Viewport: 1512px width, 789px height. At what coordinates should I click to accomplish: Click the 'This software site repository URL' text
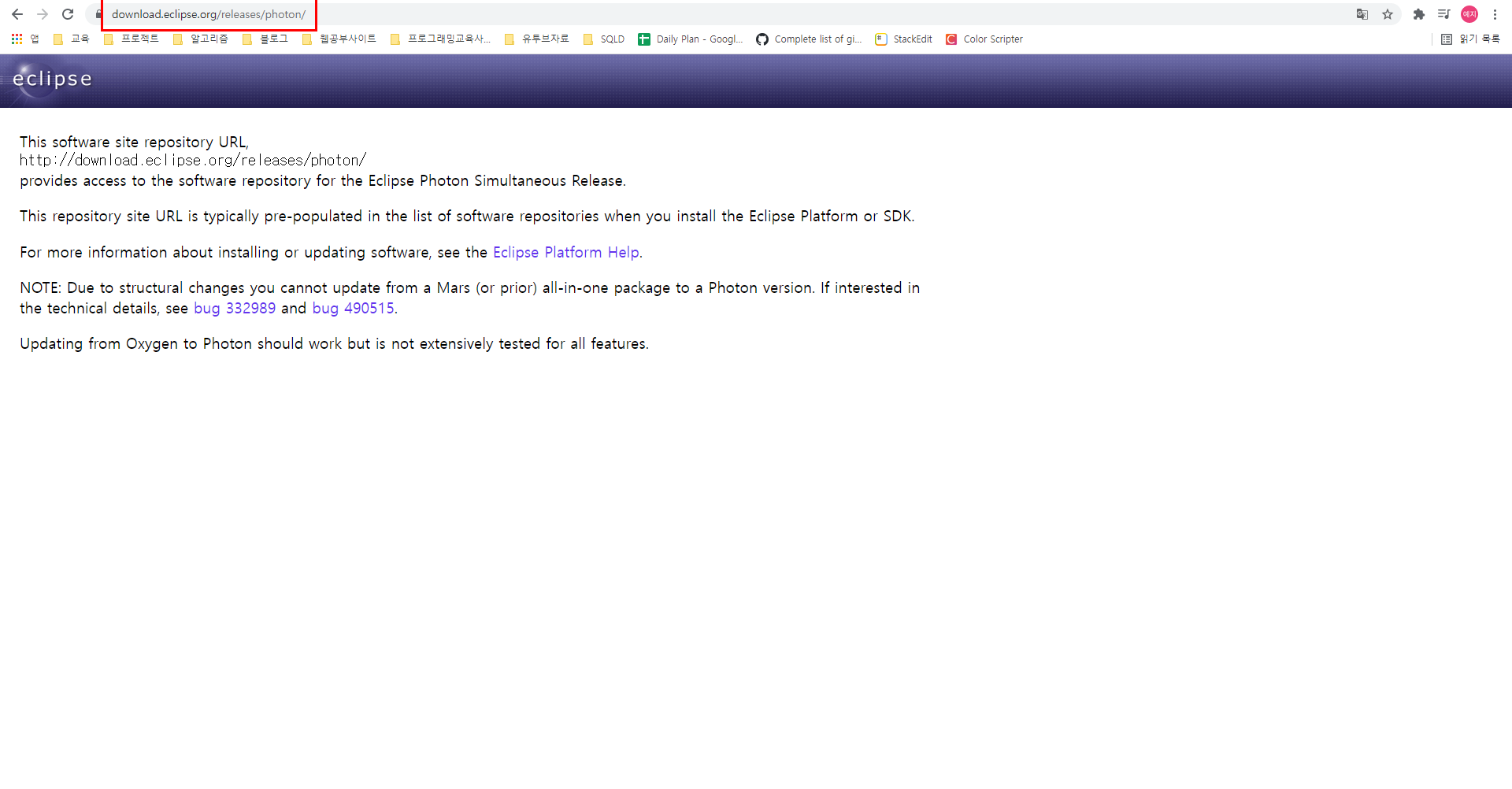click(x=134, y=142)
